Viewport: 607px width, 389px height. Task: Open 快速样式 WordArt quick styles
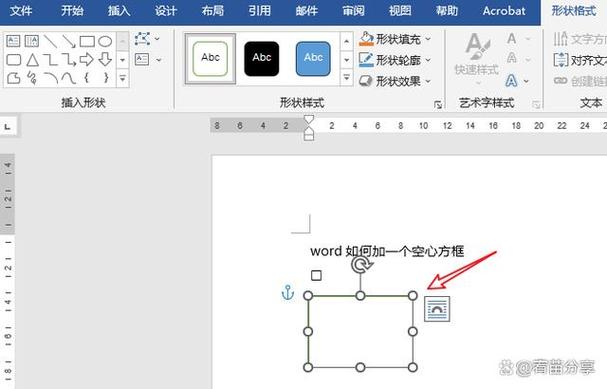(477, 58)
